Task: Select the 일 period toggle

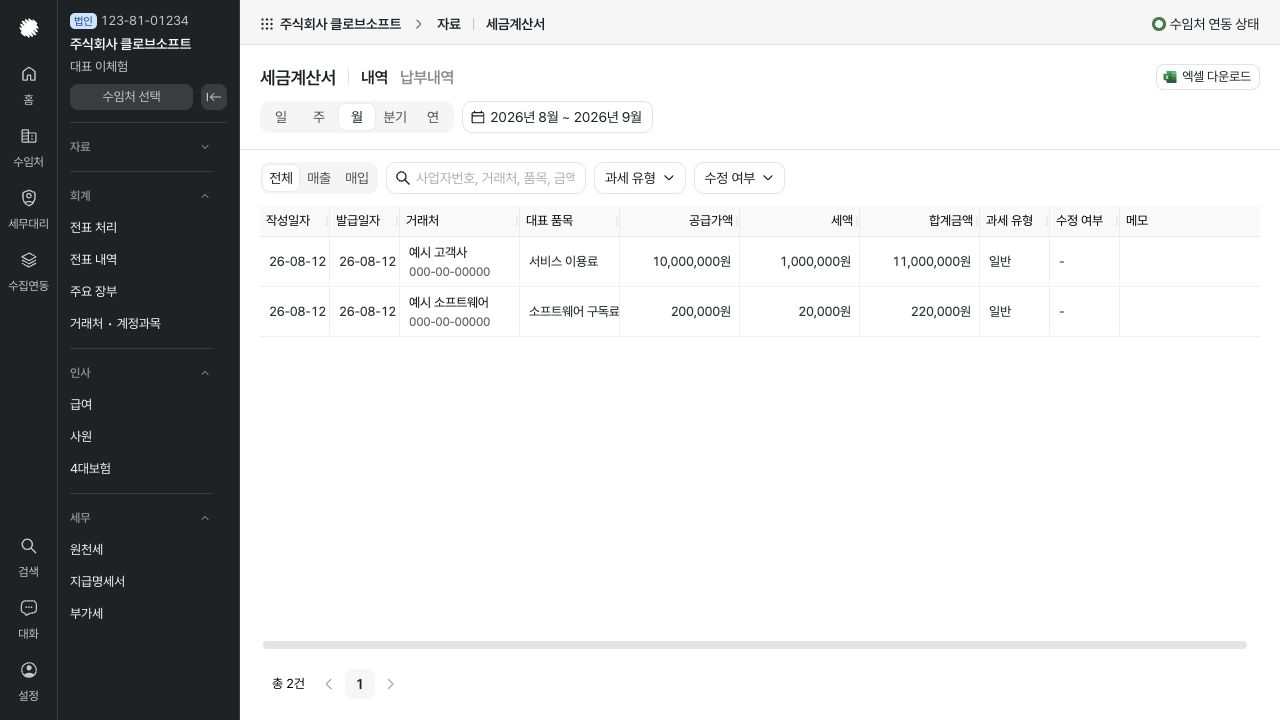Action: pos(281,117)
